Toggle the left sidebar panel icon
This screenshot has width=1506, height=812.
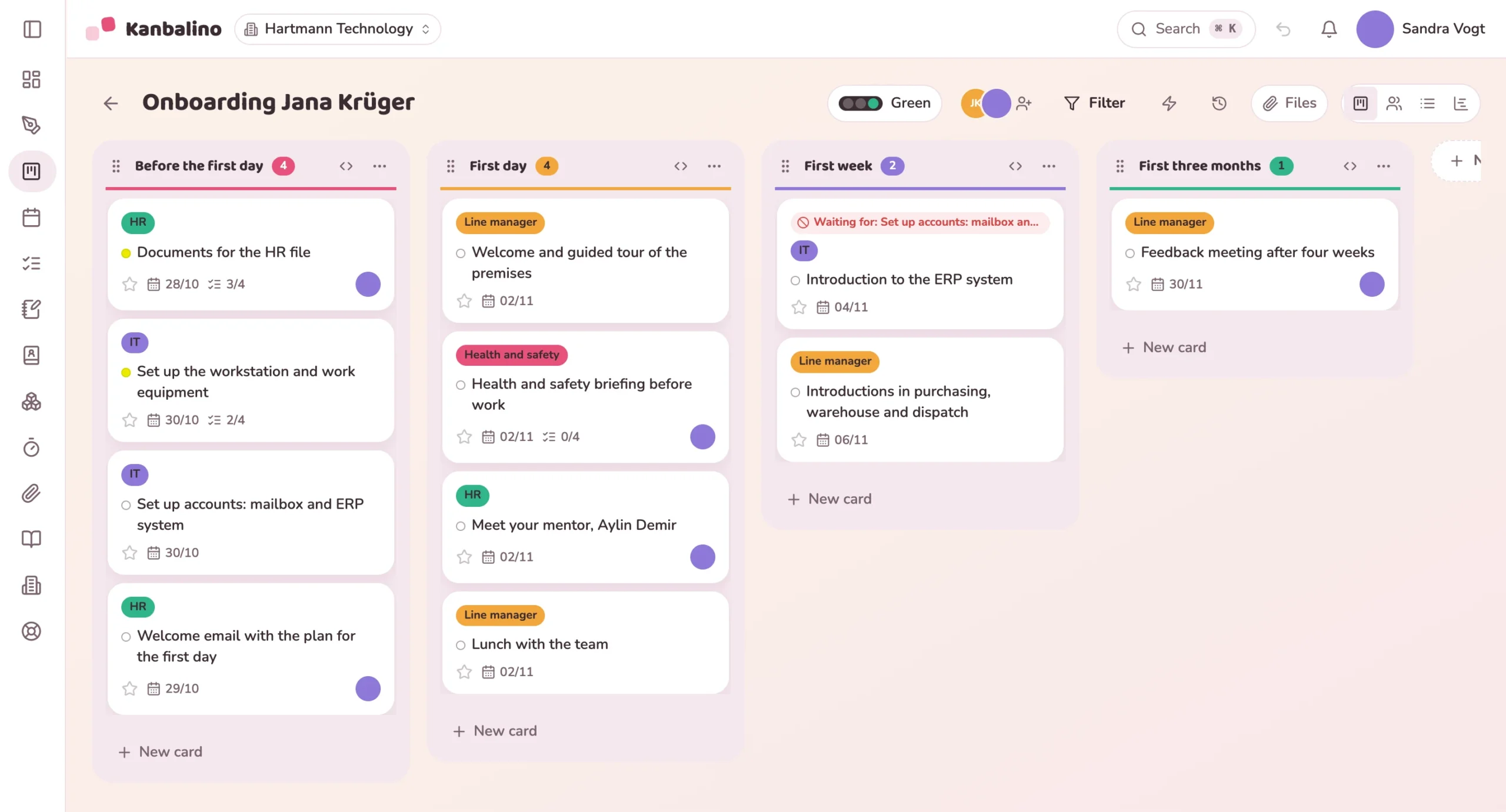32,29
